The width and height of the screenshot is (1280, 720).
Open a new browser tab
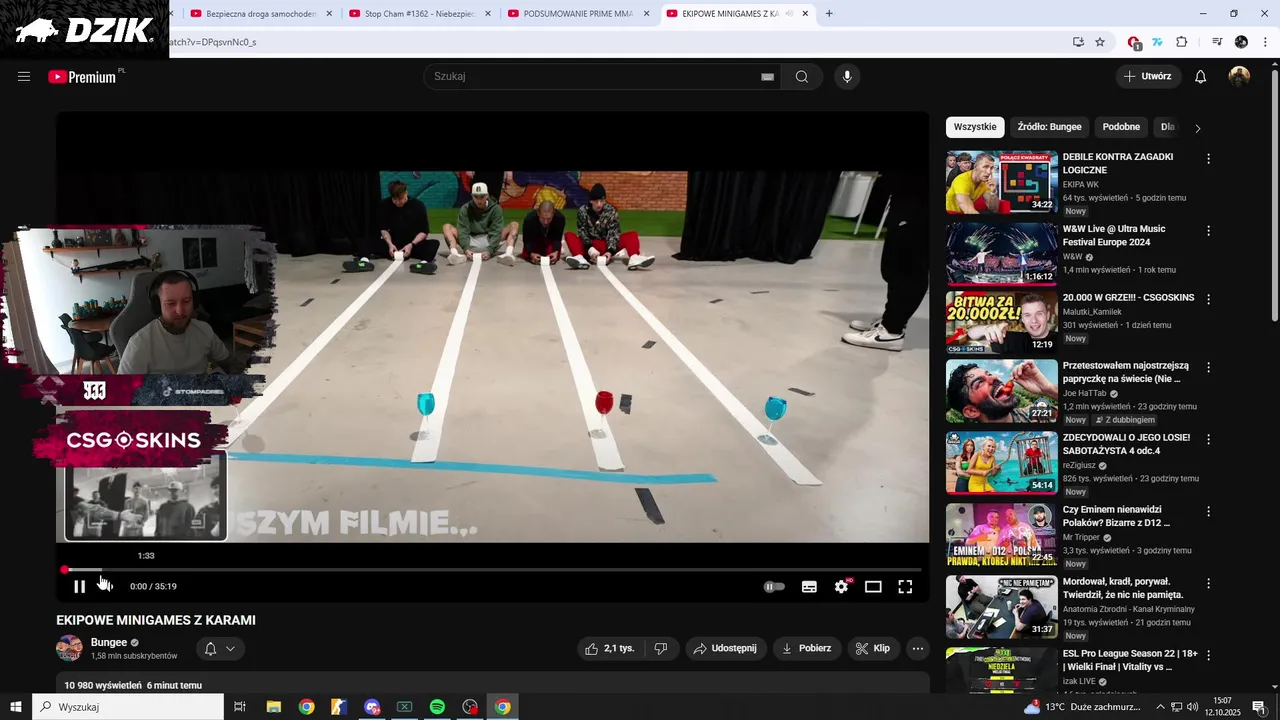[829, 14]
